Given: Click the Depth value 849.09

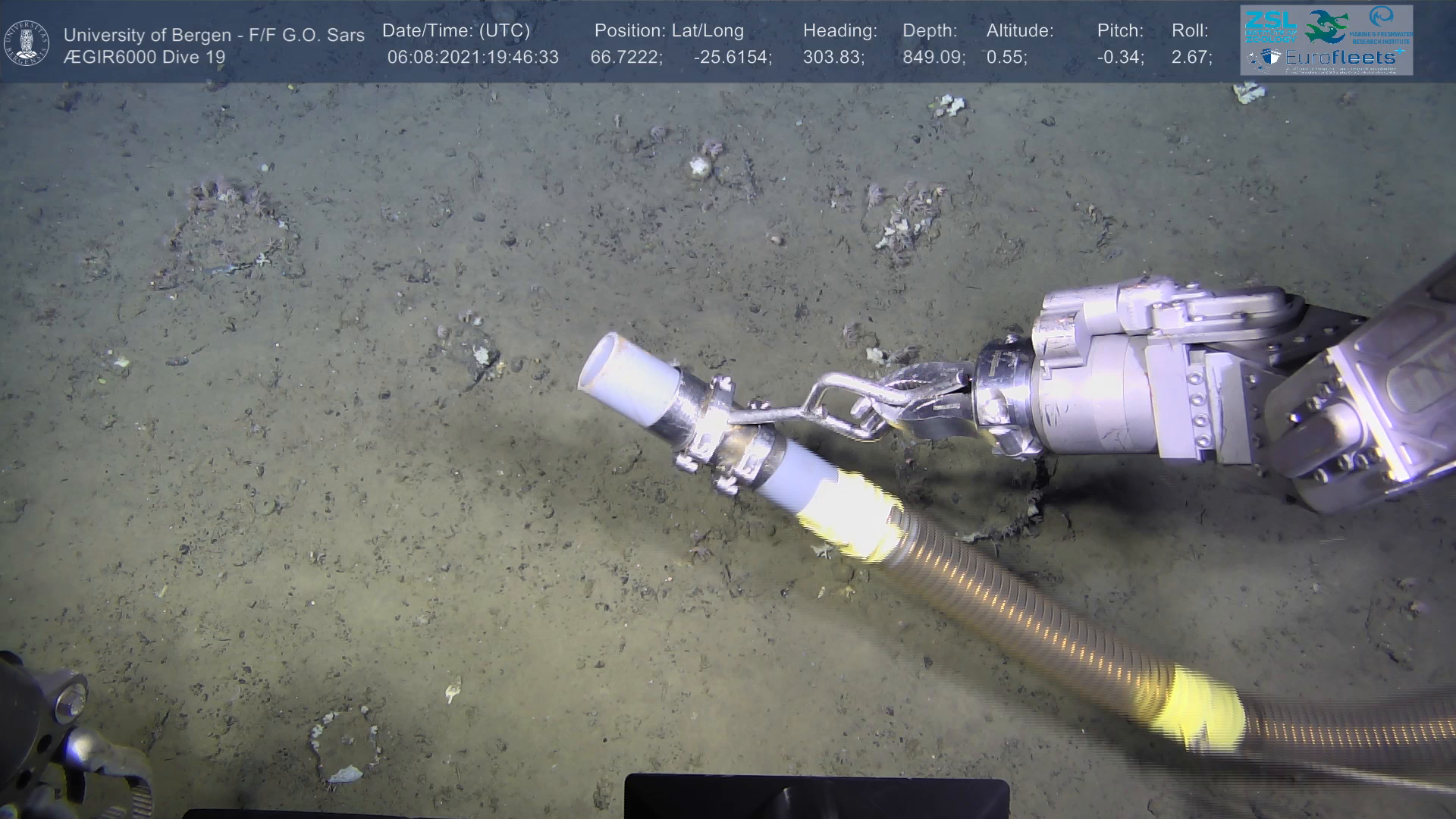Looking at the screenshot, I should [934, 57].
